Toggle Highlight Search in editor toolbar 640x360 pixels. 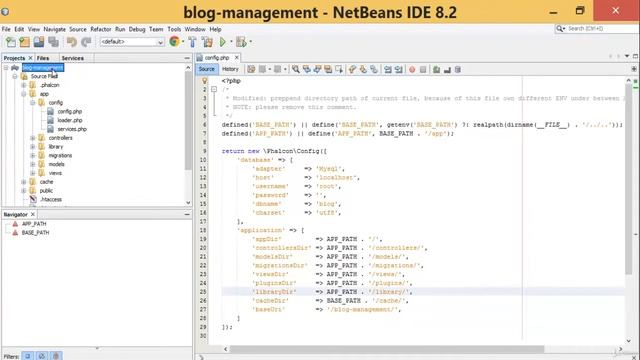coord(328,69)
